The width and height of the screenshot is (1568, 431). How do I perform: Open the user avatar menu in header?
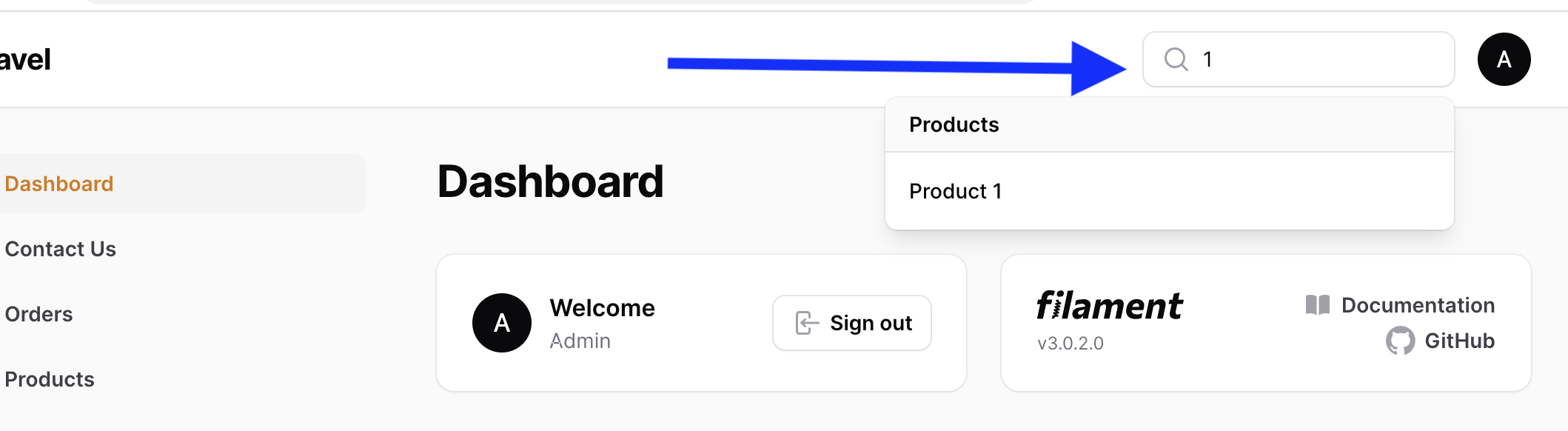point(1504,59)
